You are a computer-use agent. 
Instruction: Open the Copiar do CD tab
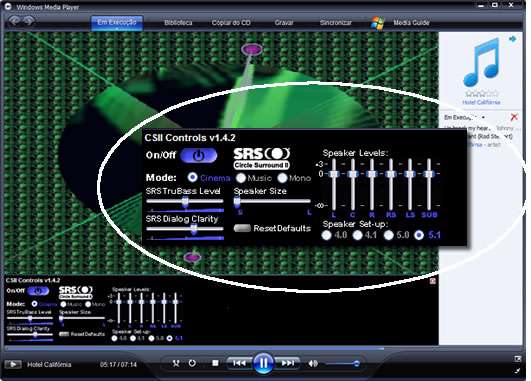(231, 23)
